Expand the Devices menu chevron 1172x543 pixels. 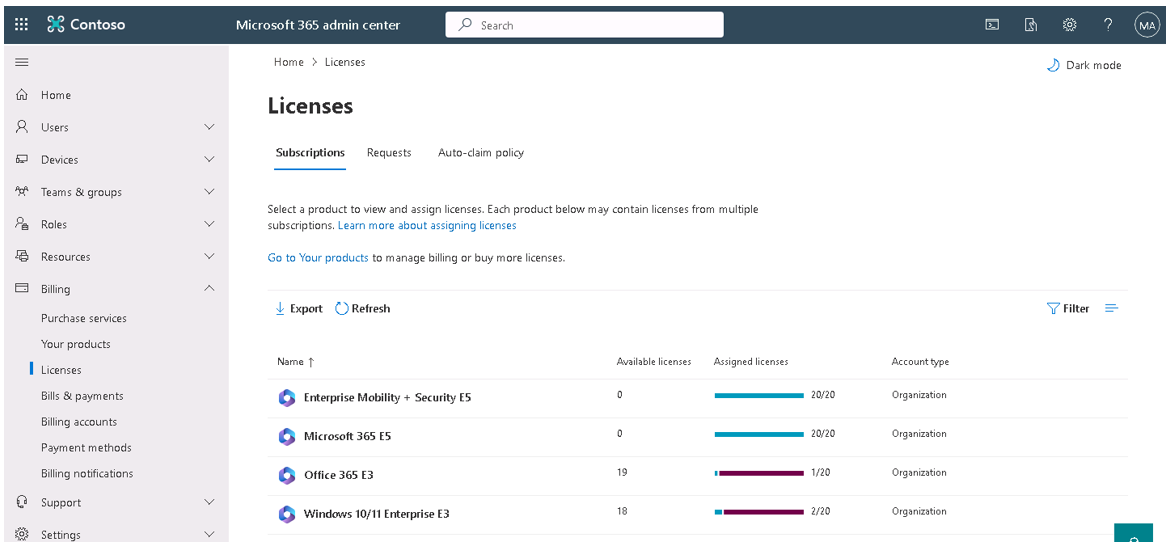coord(209,159)
